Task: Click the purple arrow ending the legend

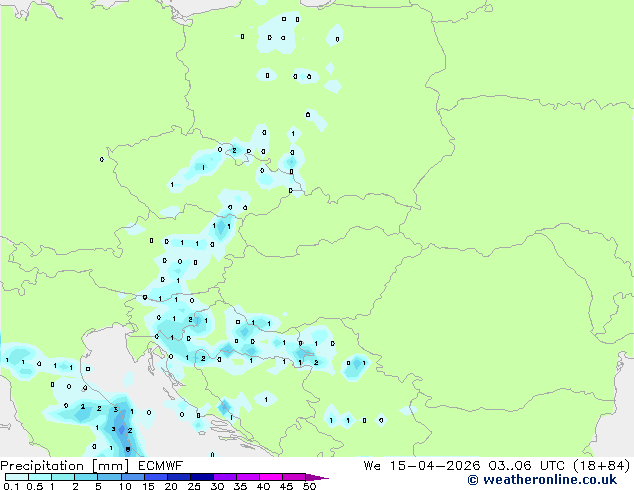Action: (x=317, y=477)
